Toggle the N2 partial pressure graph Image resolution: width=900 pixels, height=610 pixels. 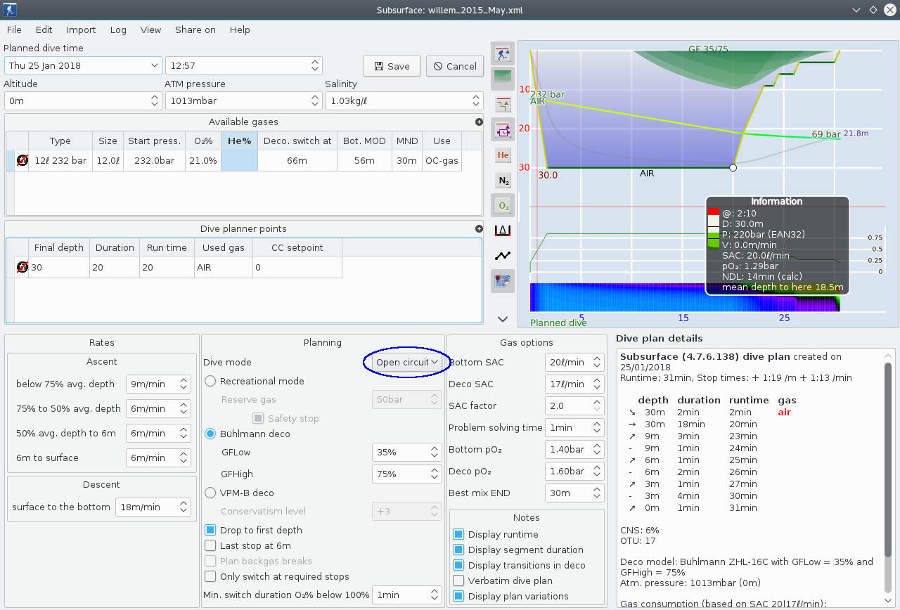coord(502,181)
